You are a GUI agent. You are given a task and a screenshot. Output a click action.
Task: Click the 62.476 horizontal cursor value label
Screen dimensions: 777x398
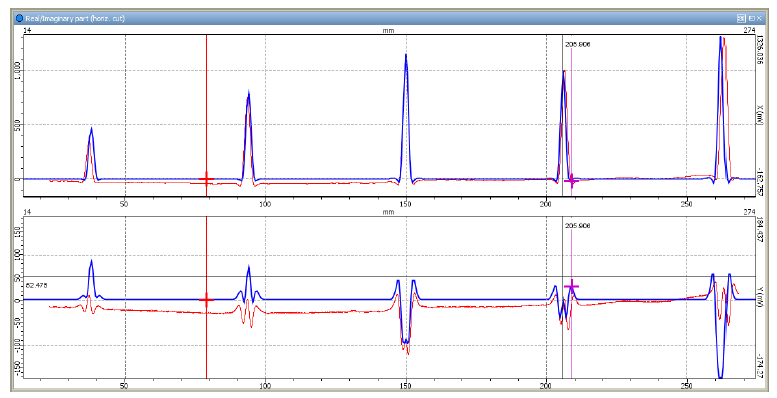36,285
